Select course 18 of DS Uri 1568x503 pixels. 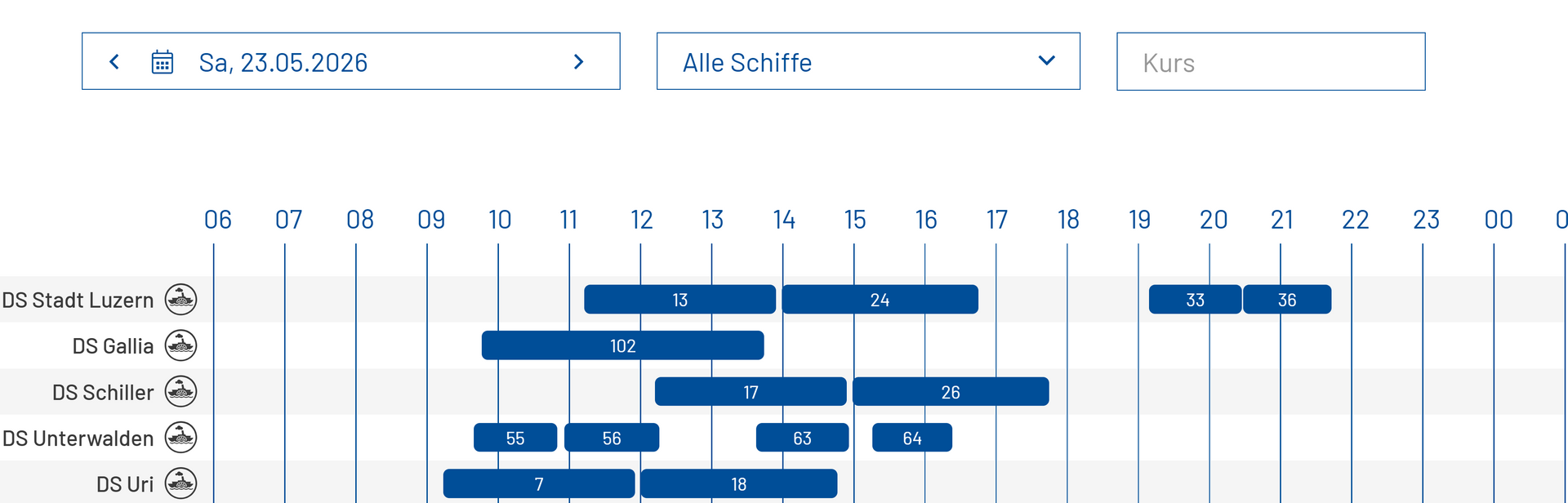click(x=738, y=483)
